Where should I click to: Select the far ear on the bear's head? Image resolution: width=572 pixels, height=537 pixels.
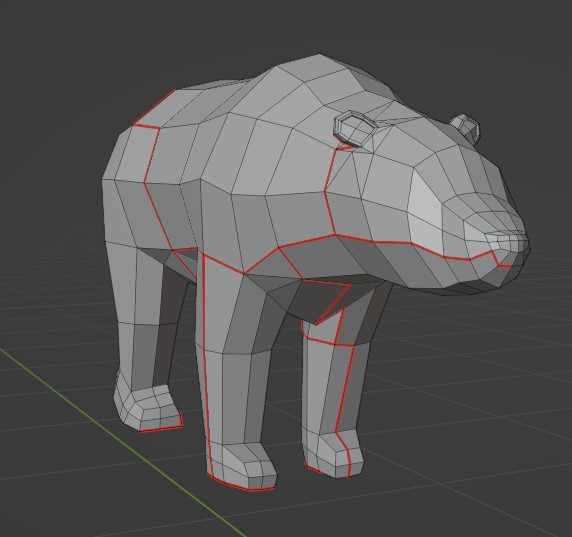coord(465,127)
